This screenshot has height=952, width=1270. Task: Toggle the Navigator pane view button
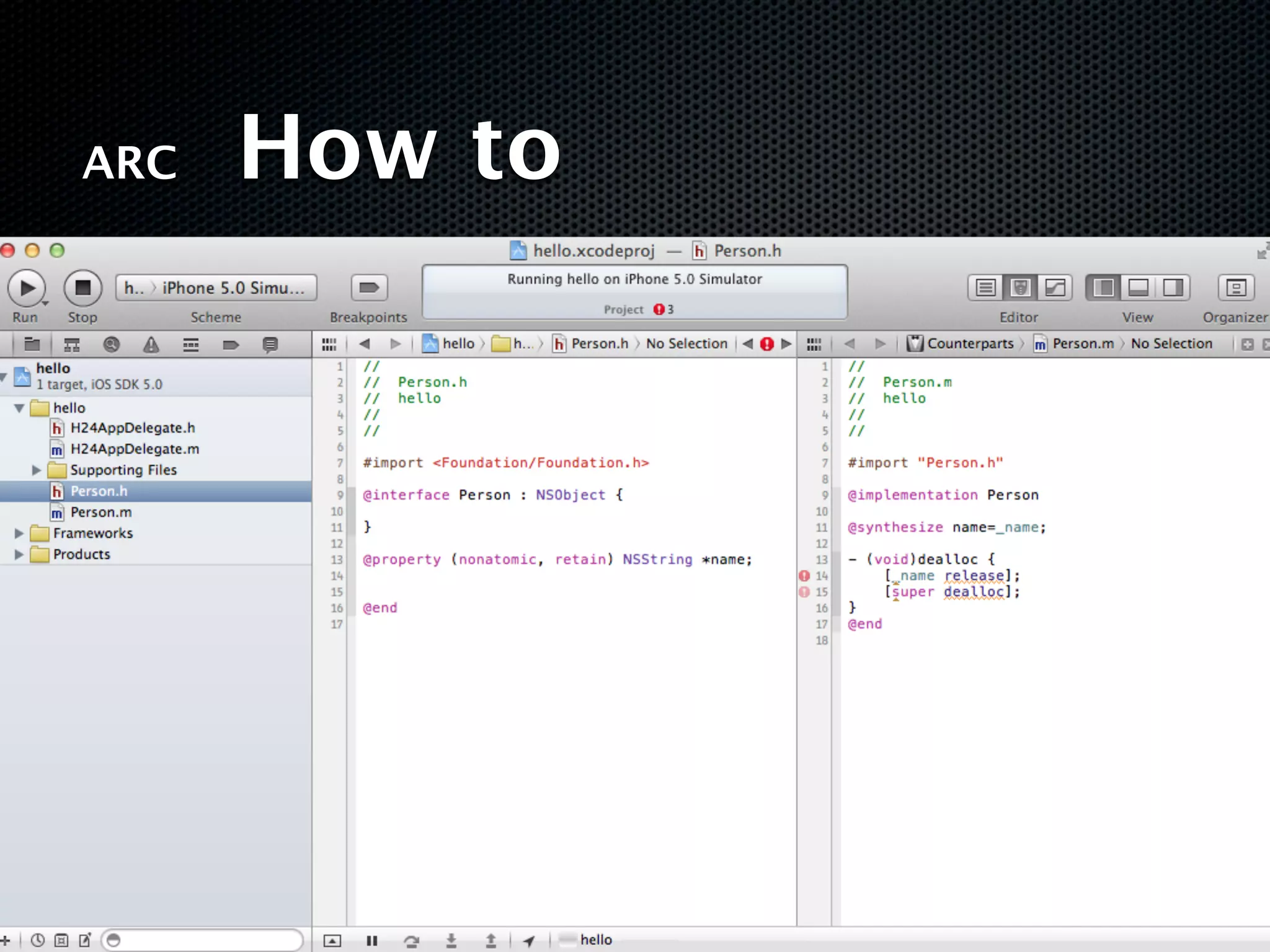[x=1104, y=288]
